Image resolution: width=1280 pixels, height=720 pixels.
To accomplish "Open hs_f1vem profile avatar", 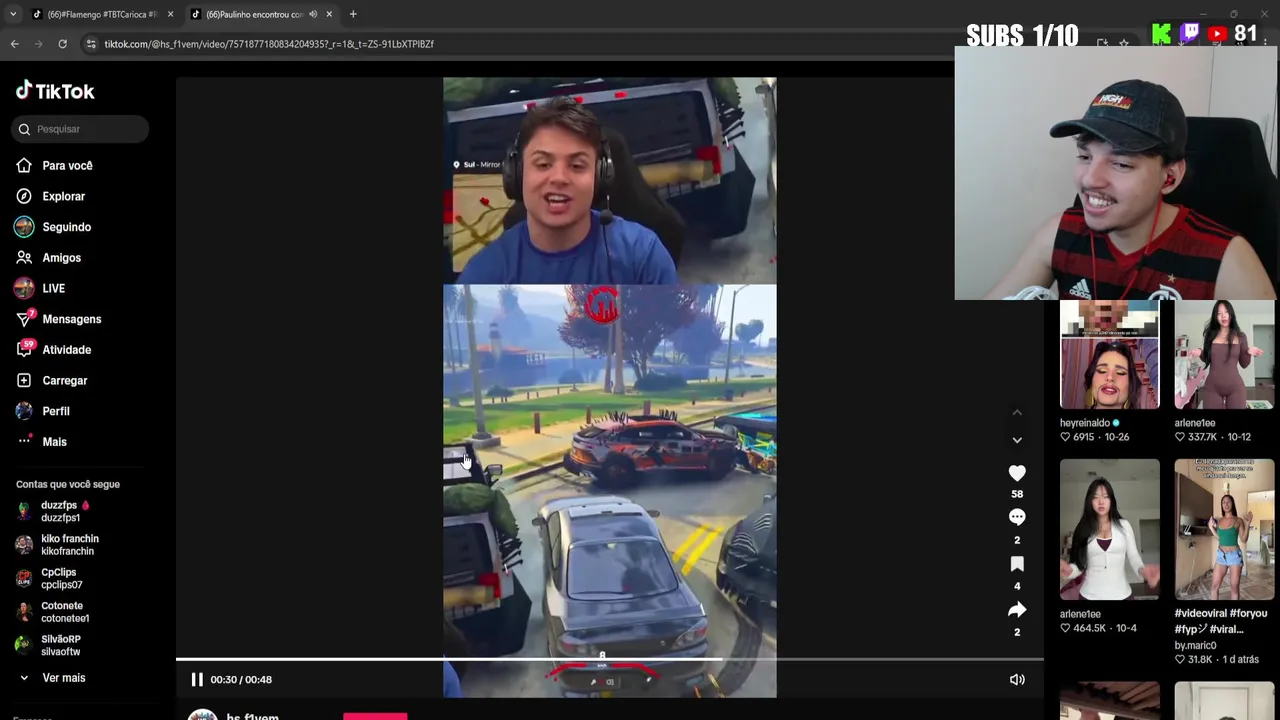I will 203,715.
